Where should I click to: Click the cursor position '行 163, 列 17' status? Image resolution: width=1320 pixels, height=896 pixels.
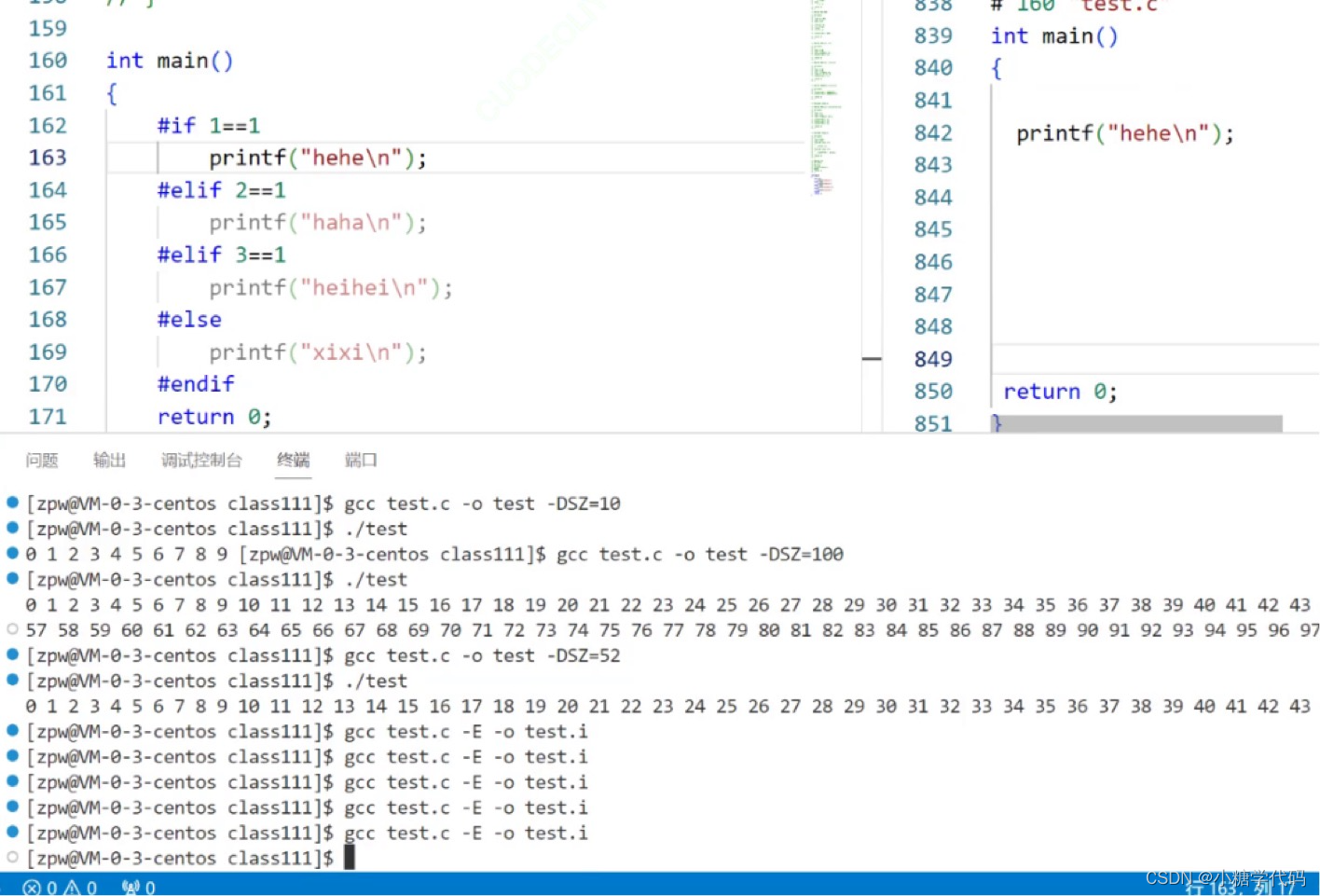(x=1241, y=888)
